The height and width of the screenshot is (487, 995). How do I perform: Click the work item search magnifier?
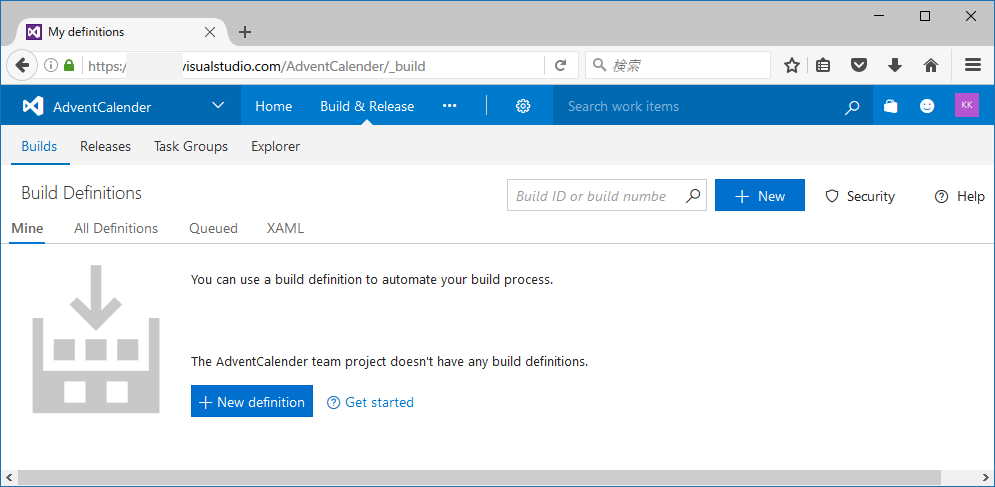(852, 107)
